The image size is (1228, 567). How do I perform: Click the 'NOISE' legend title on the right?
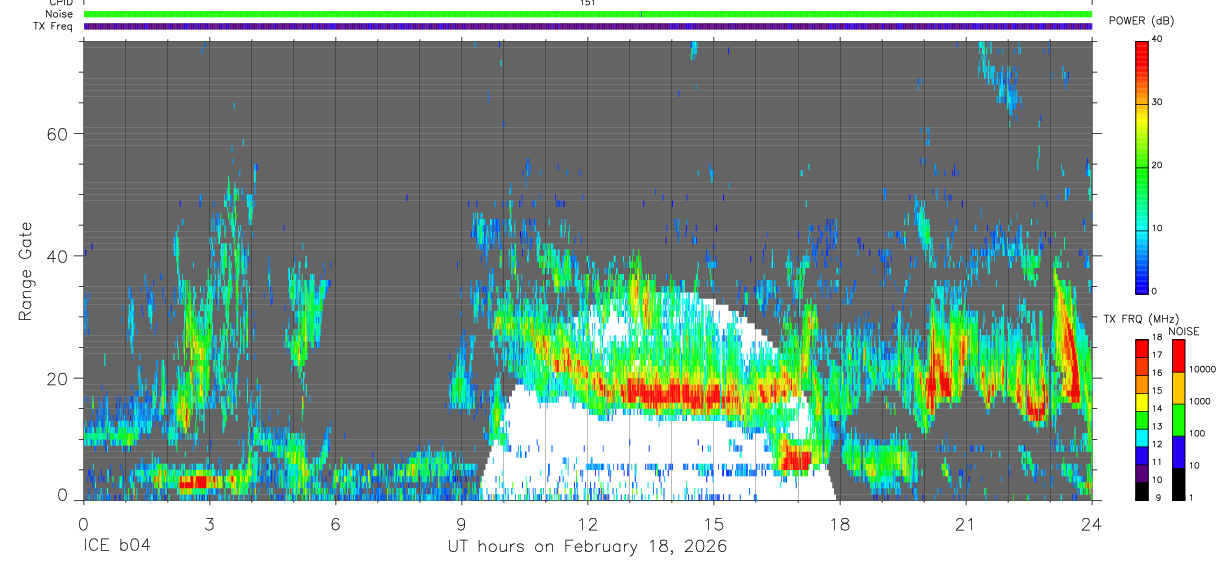click(x=1185, y=331)
